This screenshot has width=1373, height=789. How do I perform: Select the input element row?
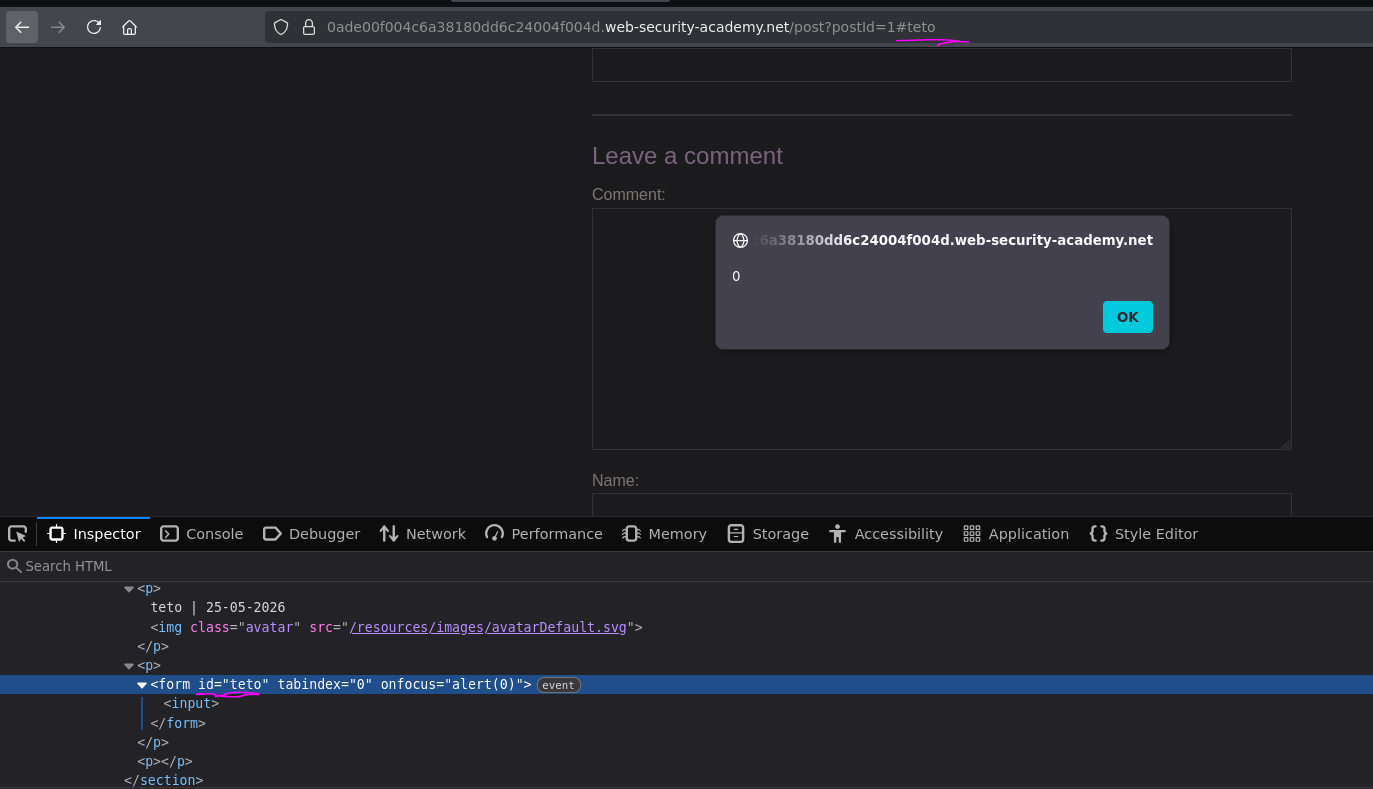point(686,704)
